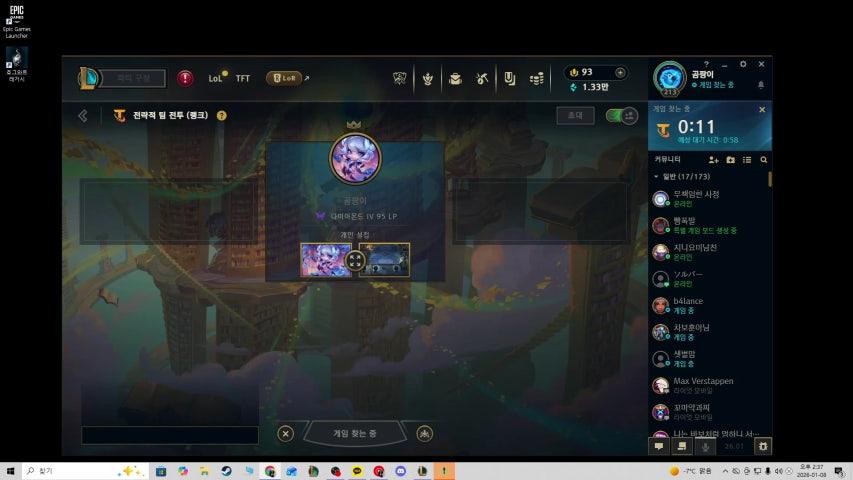The height and width of the screenshot is (480, 853).
Task: Click the voice microphone icon at bottom
Action: [705, 447]
